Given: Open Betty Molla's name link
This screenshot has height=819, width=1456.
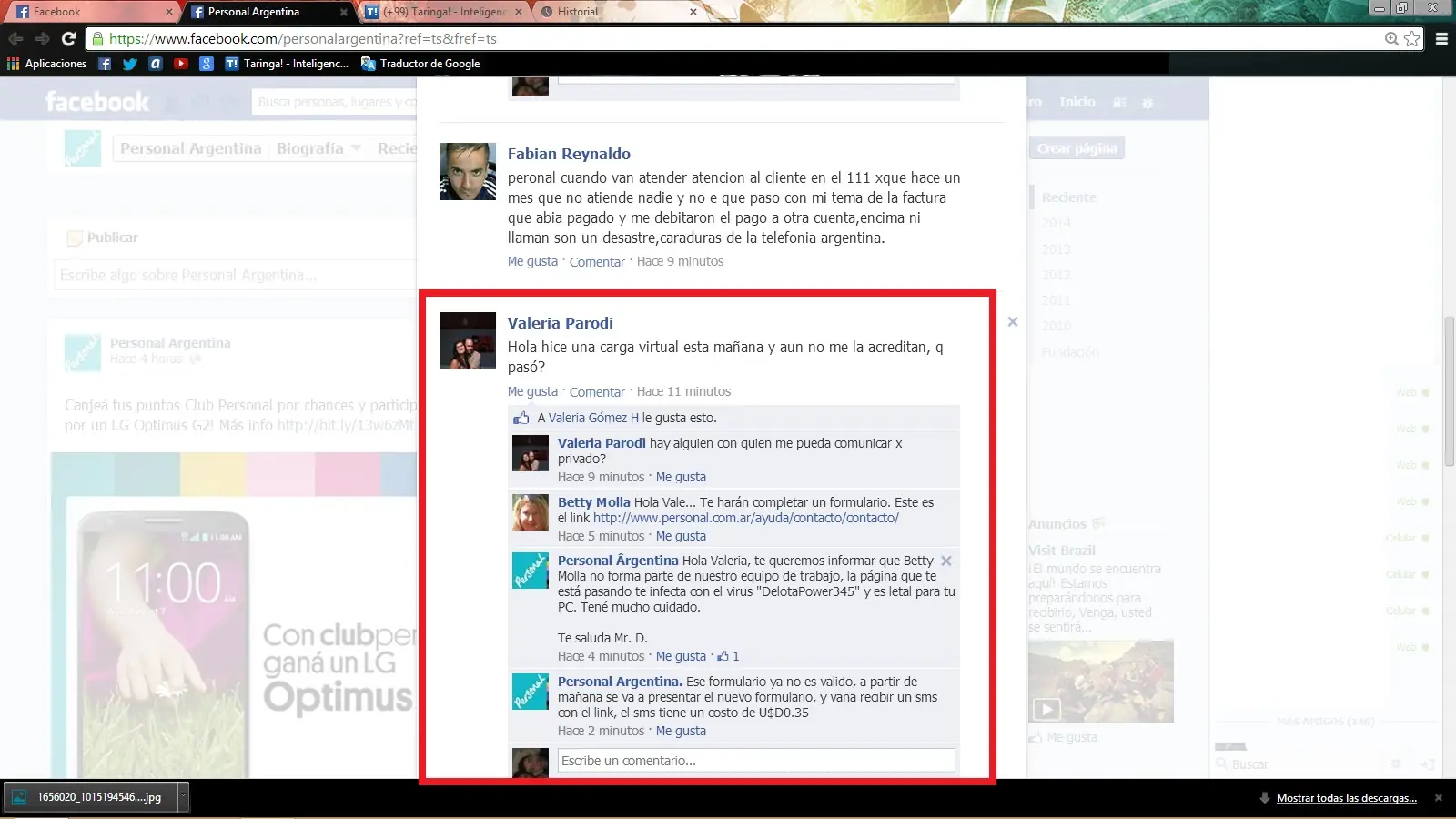Looking at the screenshot, I should pyautogui.click(x=593, y=502).
